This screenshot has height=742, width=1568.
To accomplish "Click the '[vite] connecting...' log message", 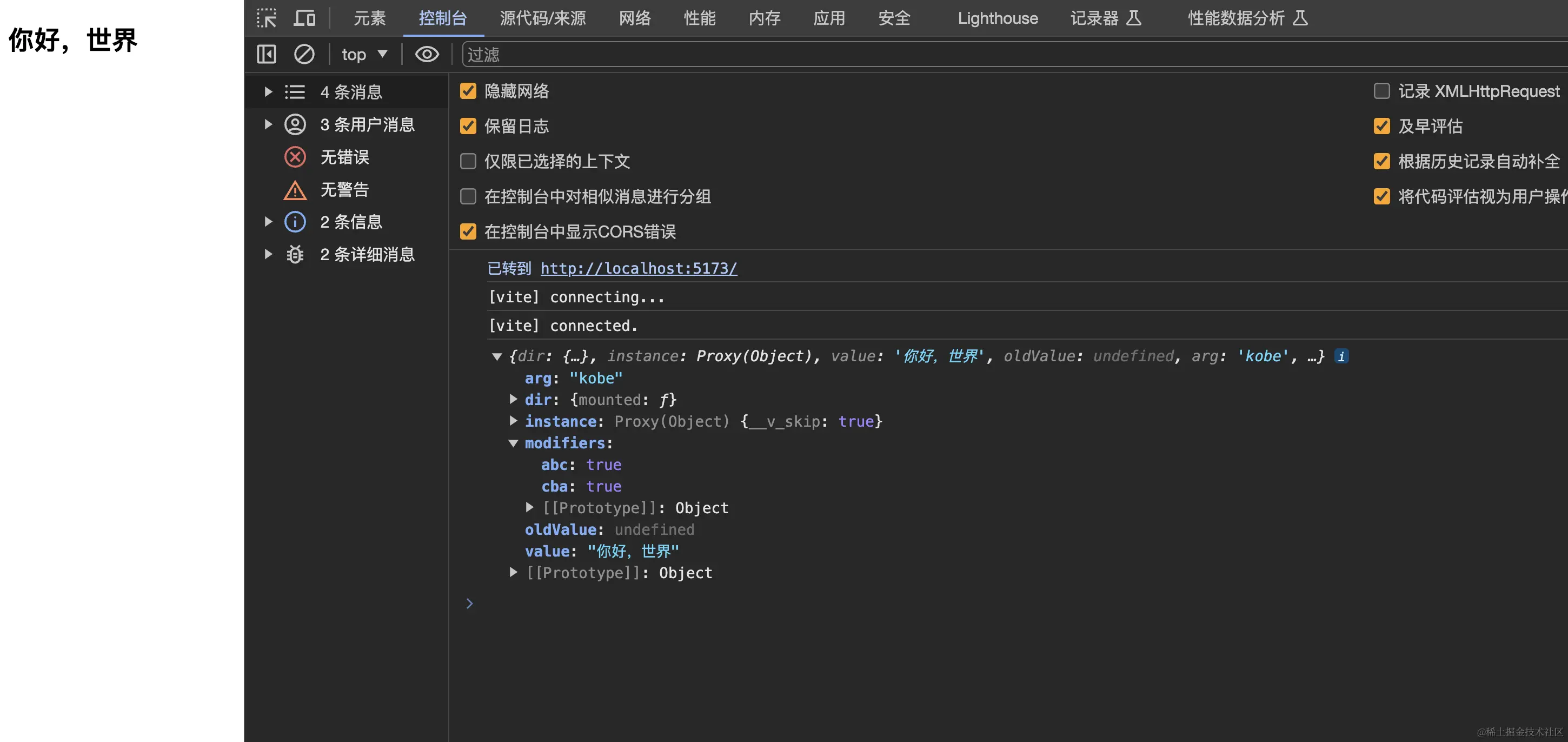I will coord(576,297).
